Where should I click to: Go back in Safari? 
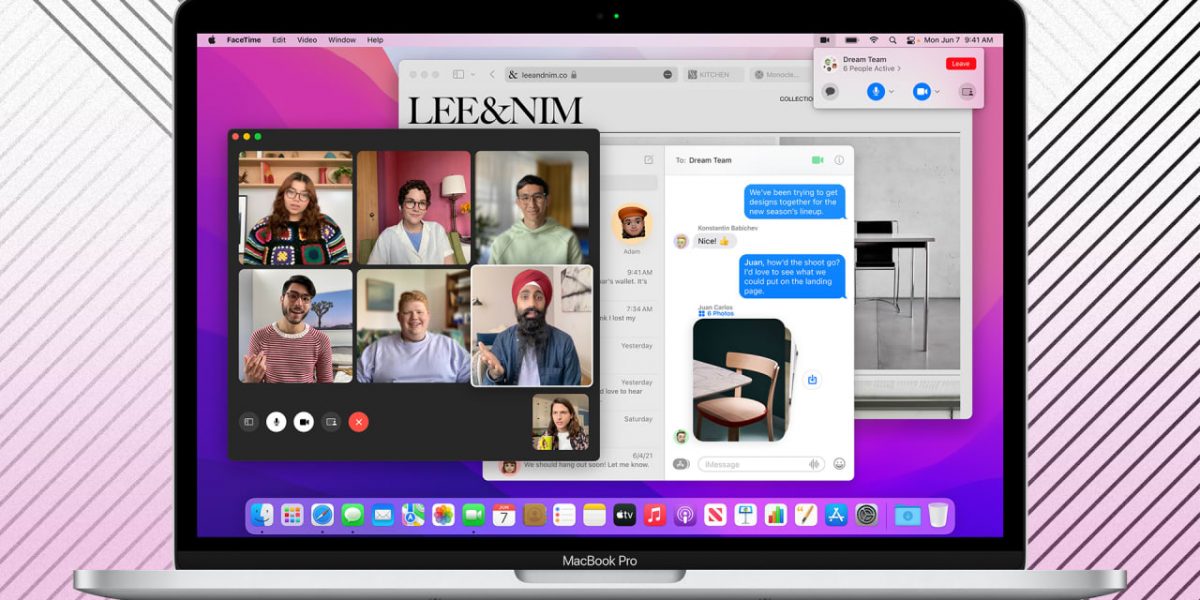492,74
